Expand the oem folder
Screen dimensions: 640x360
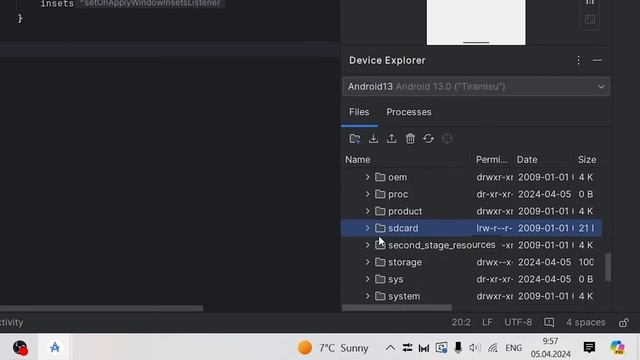coord(367,177)
